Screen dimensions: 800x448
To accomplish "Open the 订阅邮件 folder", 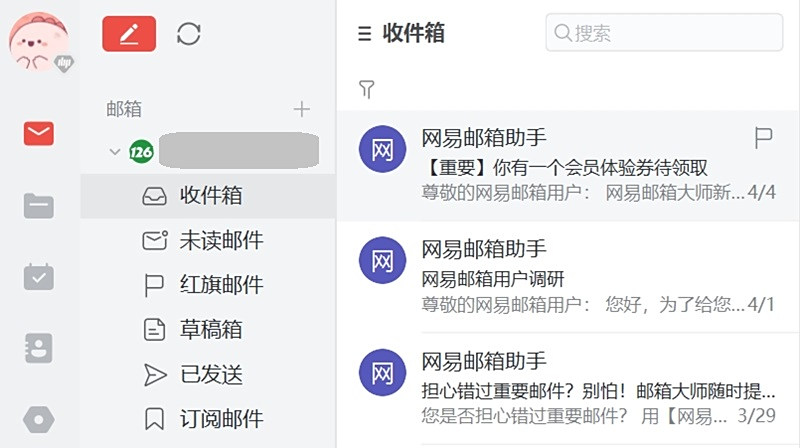I will [x=208, y=419].
